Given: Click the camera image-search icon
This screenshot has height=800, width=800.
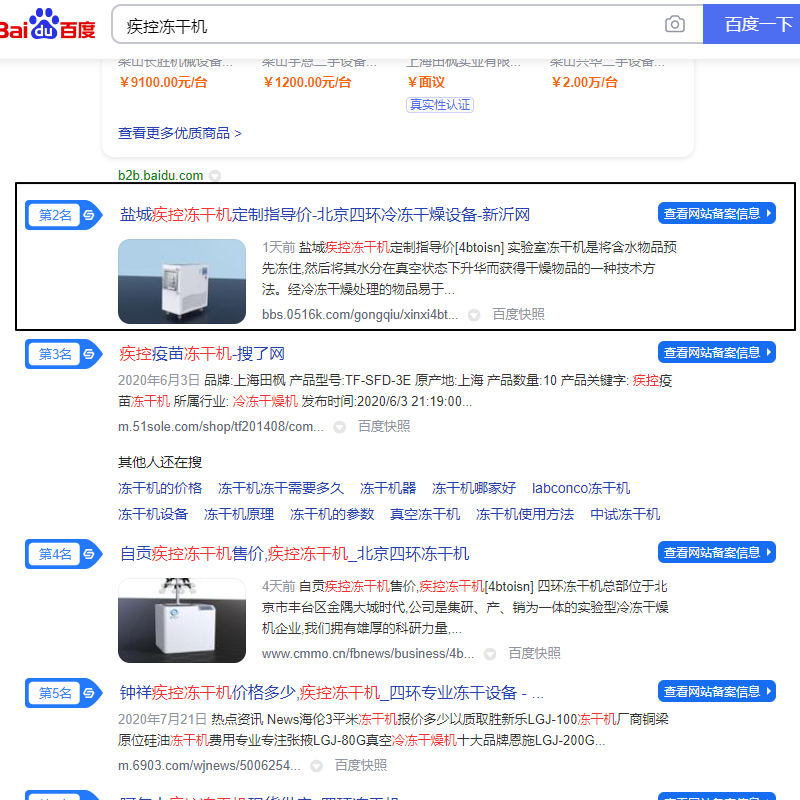Looking at the screenshot, I should (674, 24).
